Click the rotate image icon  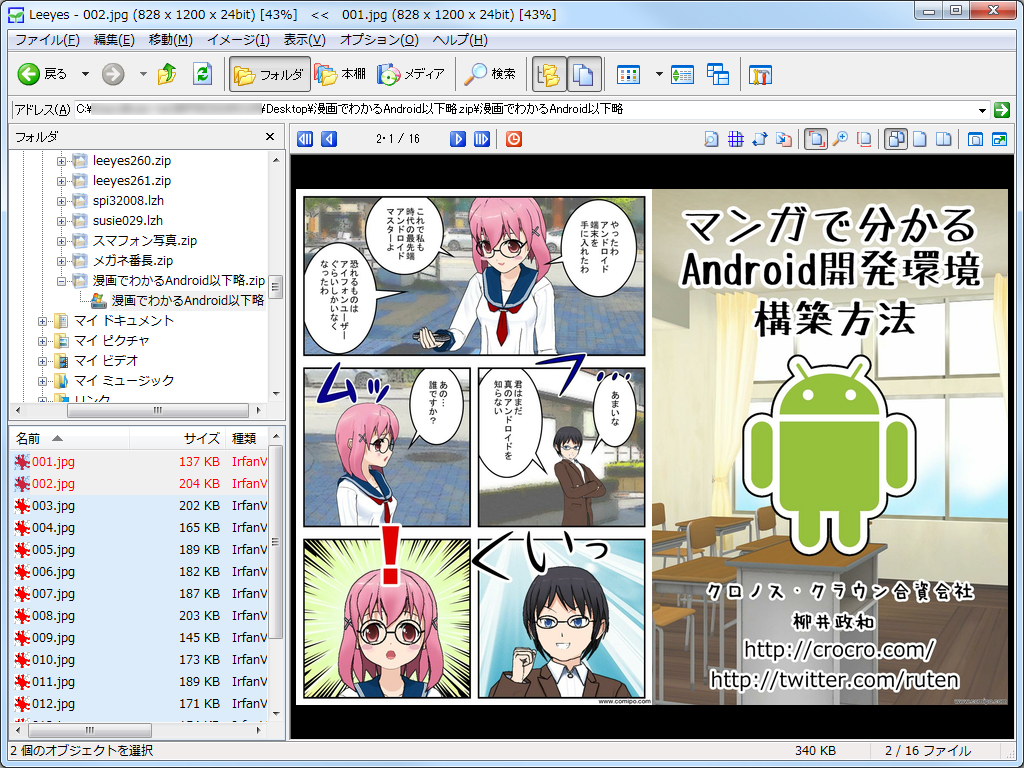point(760,139)
